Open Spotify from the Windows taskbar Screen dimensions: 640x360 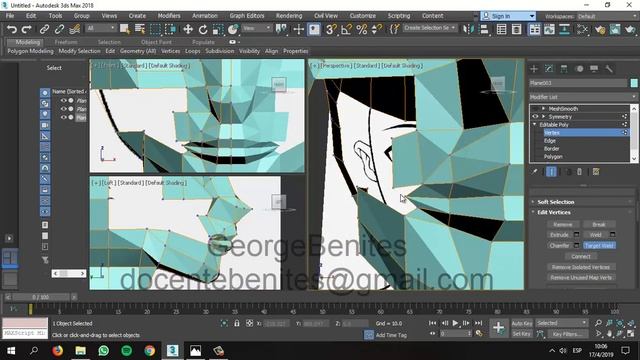pyautogui.click(x=127, y=351)
